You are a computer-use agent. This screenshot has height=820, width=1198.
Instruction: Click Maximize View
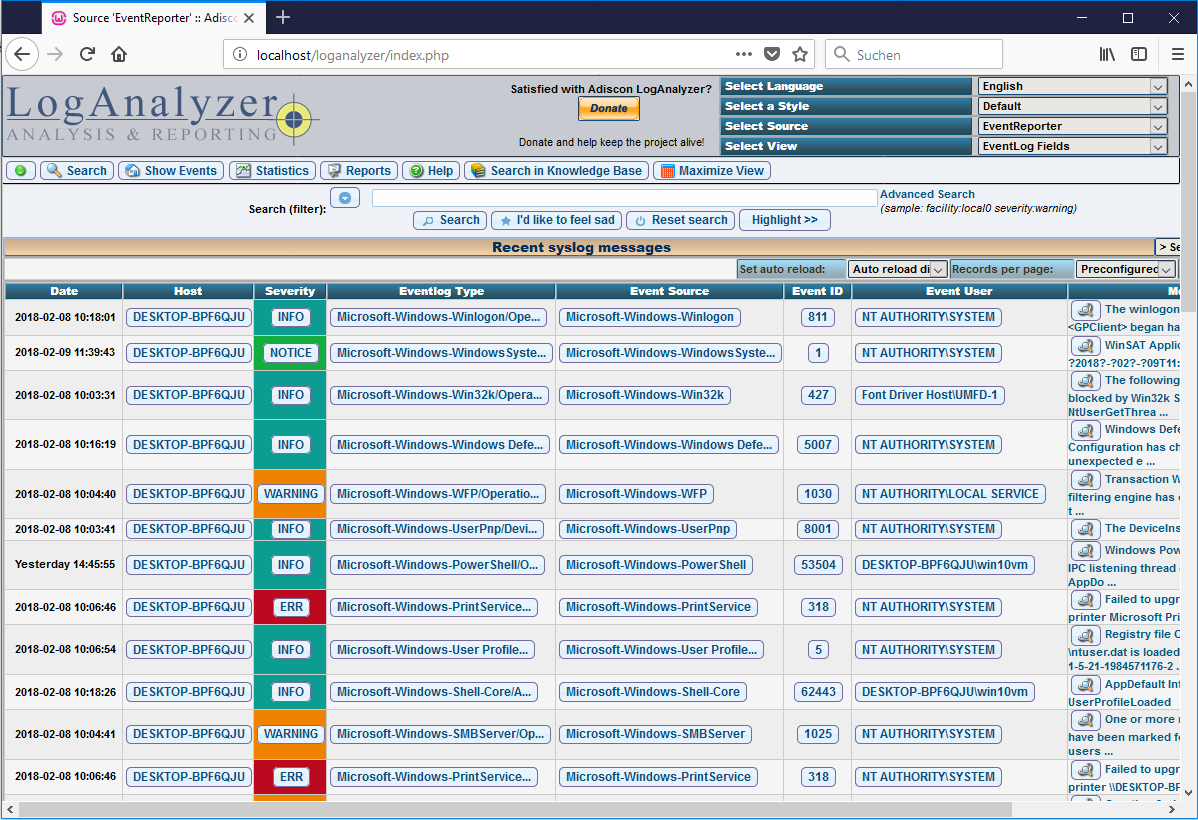[712, 170]
